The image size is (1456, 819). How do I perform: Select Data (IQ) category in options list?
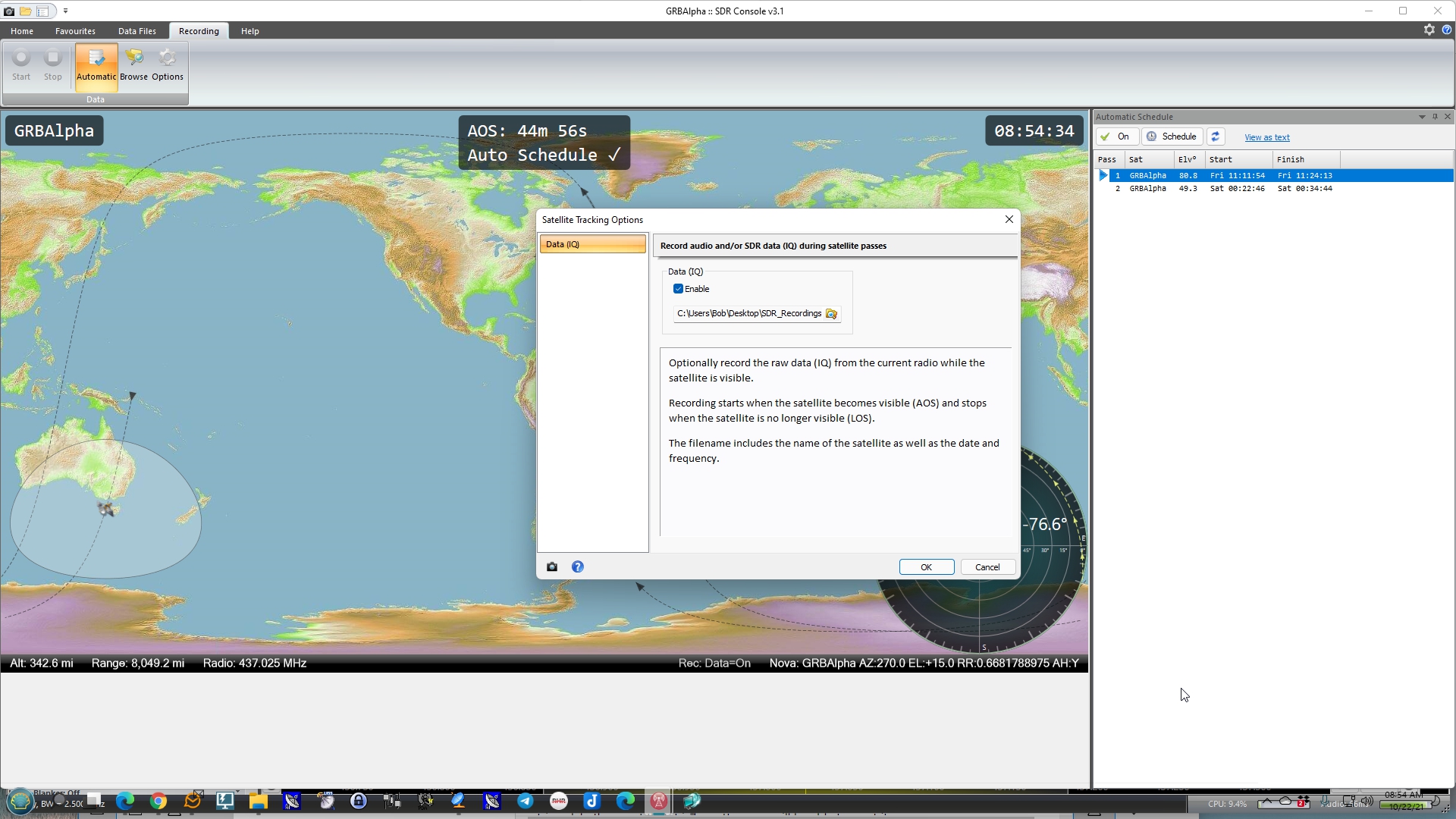(592, 244)
